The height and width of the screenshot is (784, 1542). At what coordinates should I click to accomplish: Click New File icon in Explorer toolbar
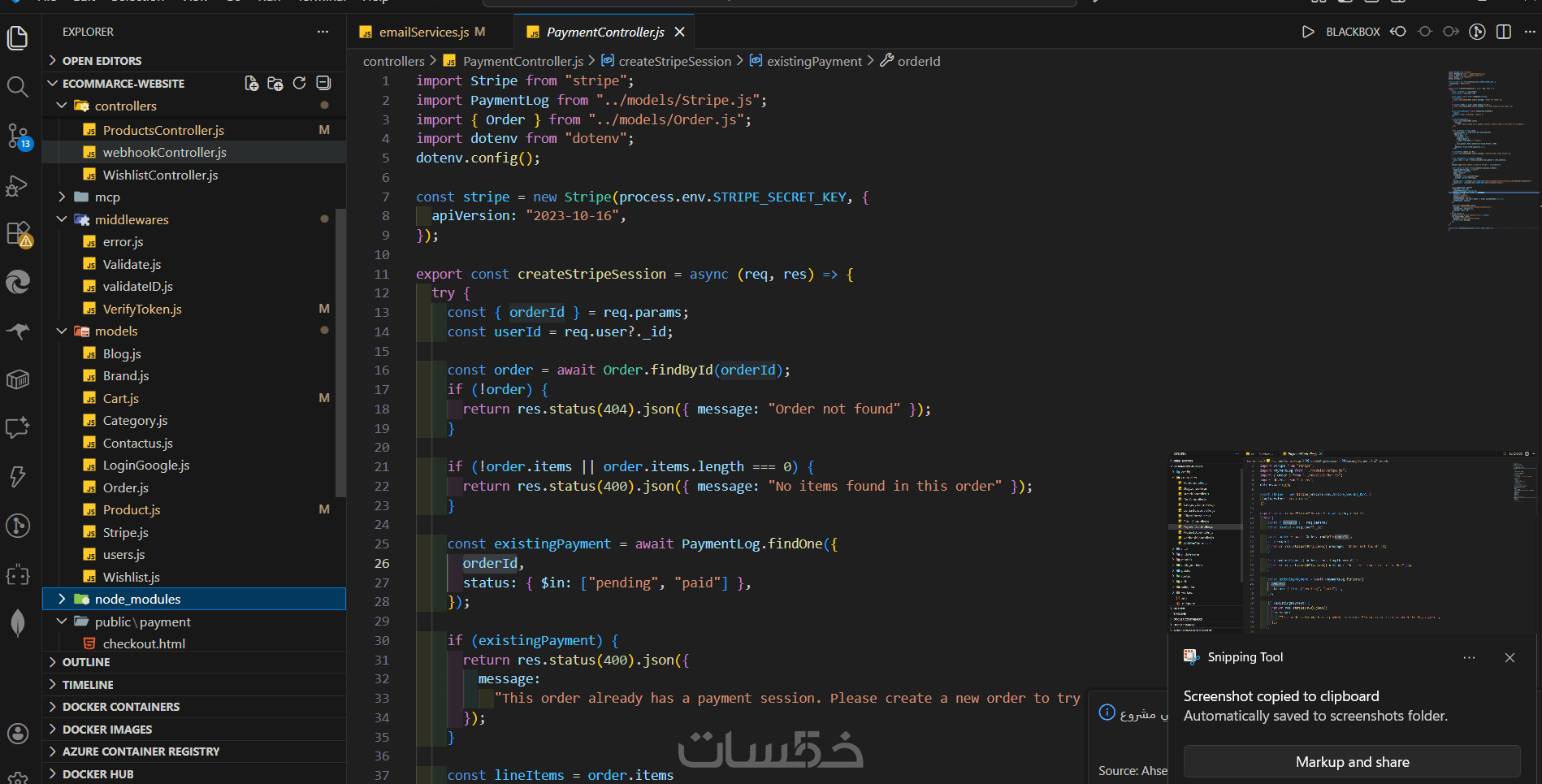tap(252, 83)
